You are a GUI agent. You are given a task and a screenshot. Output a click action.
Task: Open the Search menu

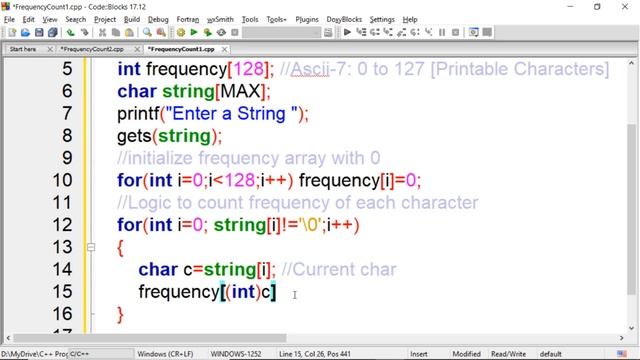pos(76,19)
